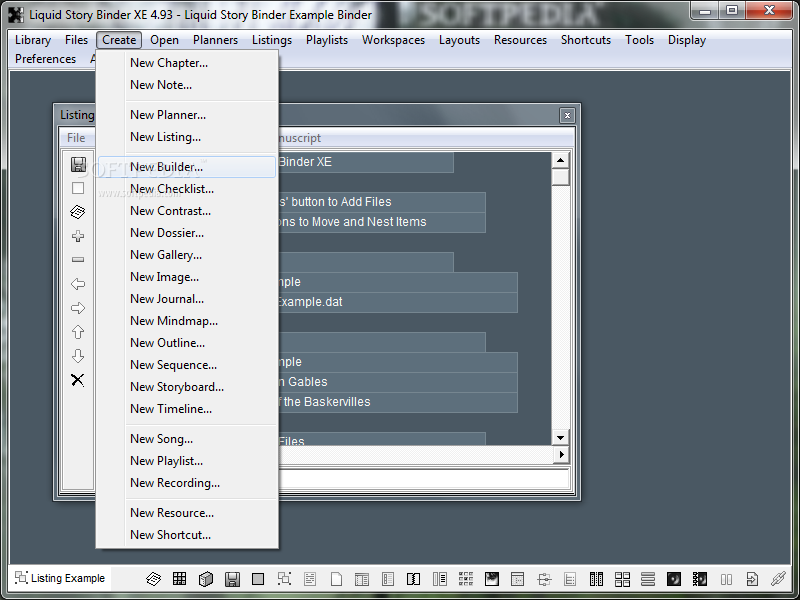Choose New Resource... menu item
The image size is (800, 600).
click(x=172, y=512)
